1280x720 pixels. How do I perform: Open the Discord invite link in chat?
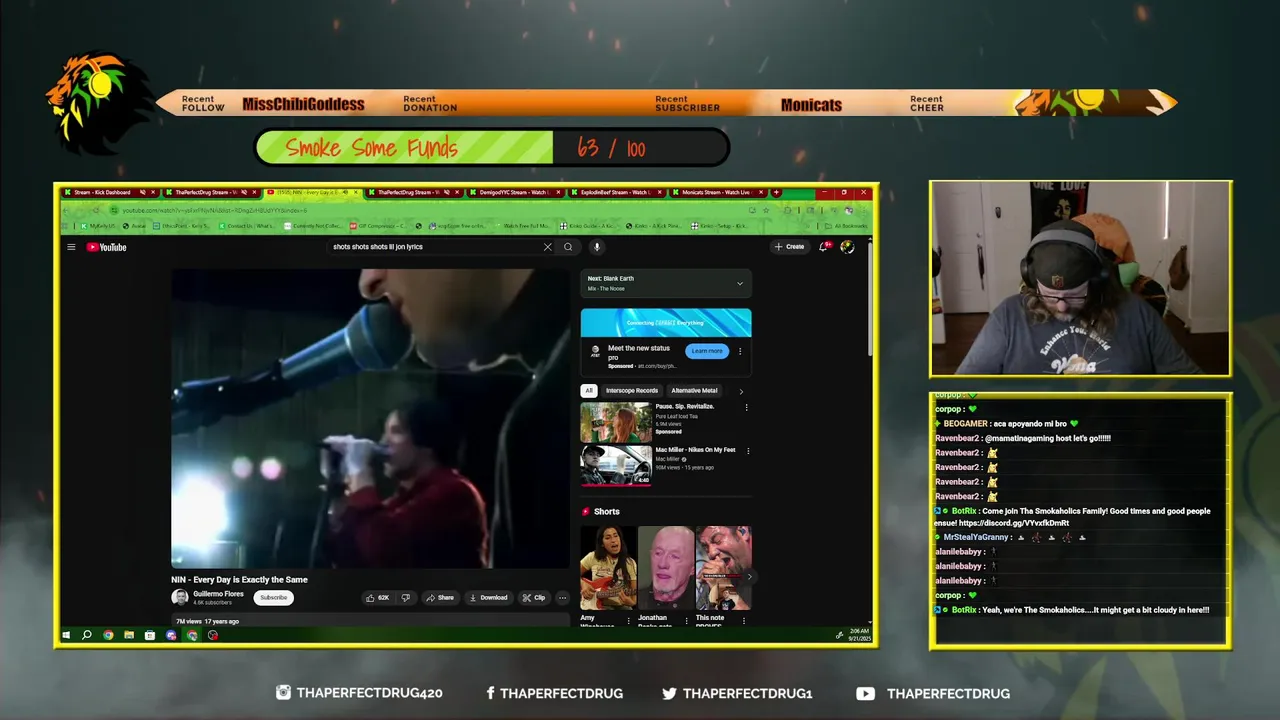tap(1013, 523)
